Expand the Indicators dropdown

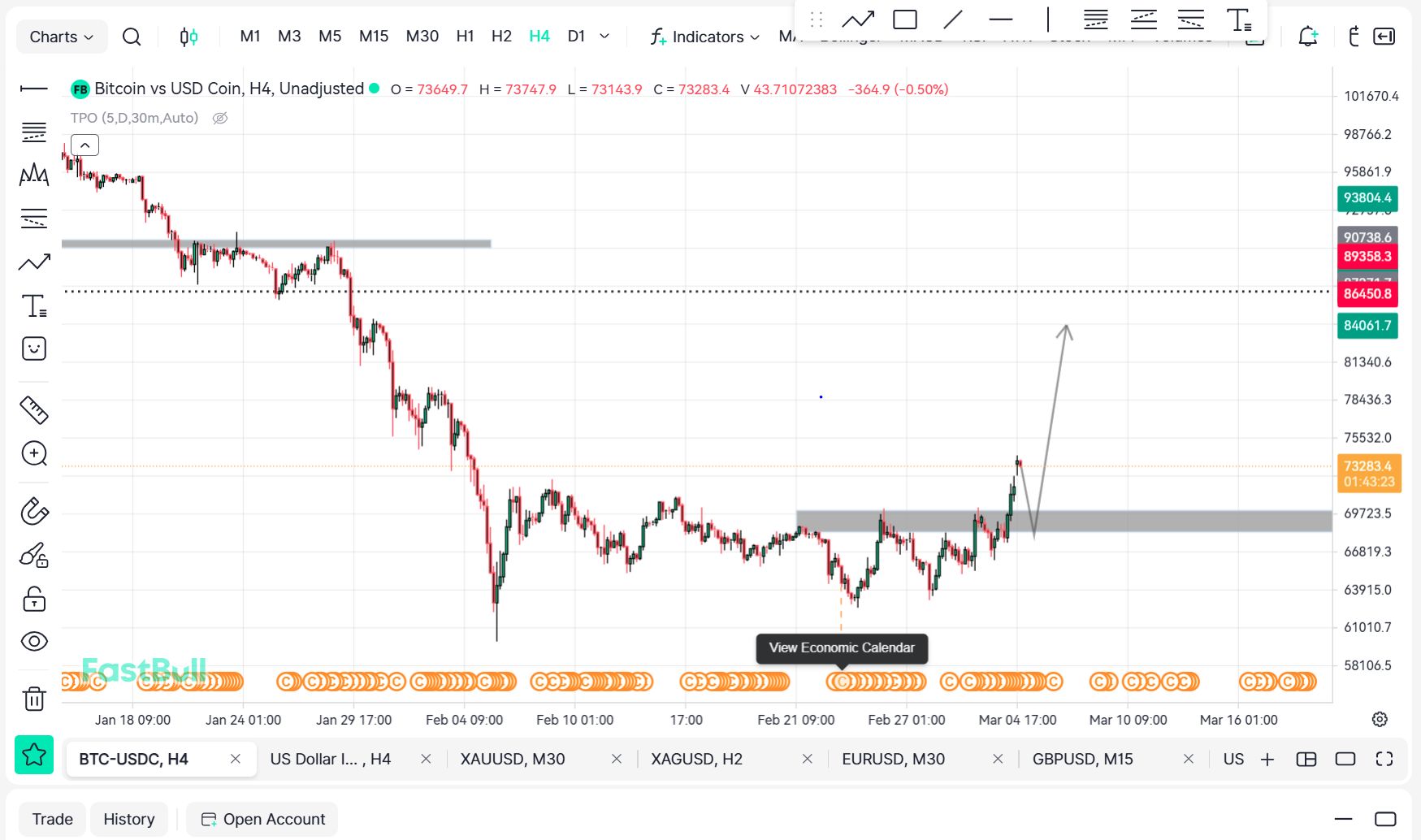(704, 37)
